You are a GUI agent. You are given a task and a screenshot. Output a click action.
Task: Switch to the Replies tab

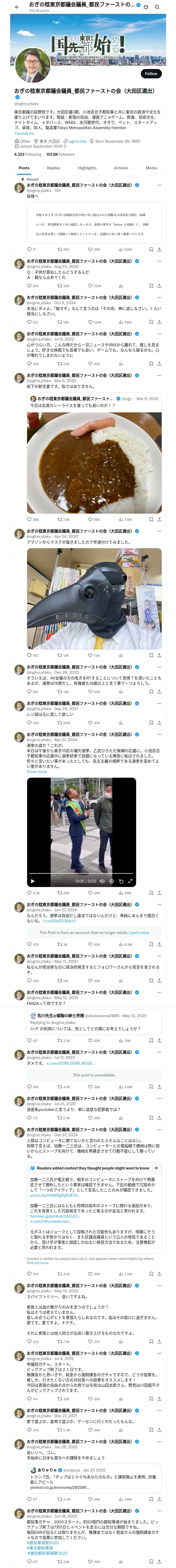coord(53,168)
